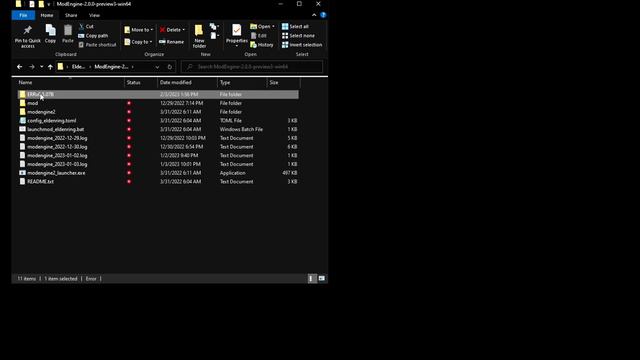The image size is (640, 360).
Task: Switch to details view in status bar
Action: click(312, 278)
